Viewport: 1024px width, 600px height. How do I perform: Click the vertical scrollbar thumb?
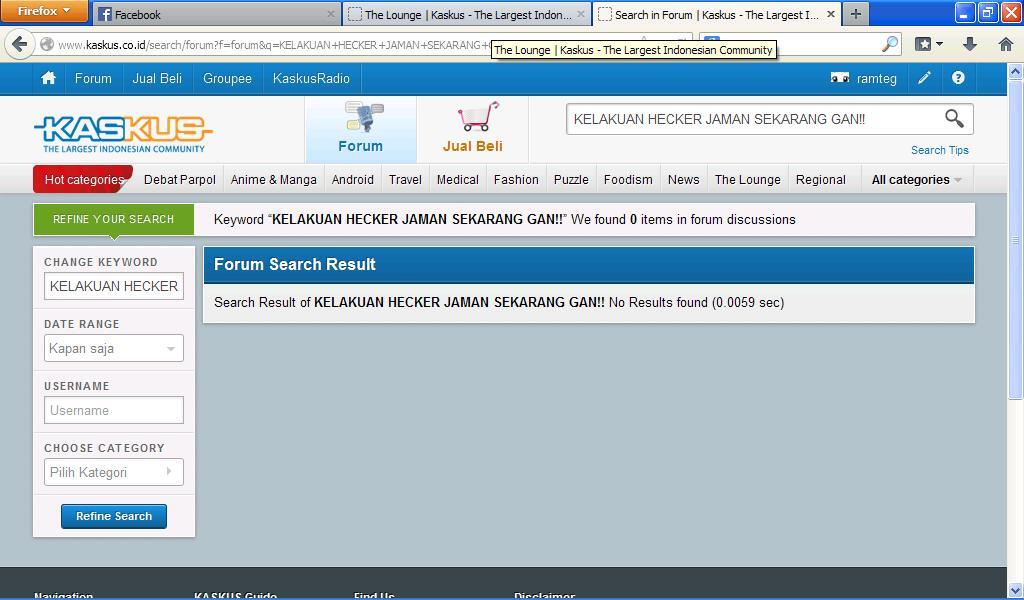click(1016, 239)
